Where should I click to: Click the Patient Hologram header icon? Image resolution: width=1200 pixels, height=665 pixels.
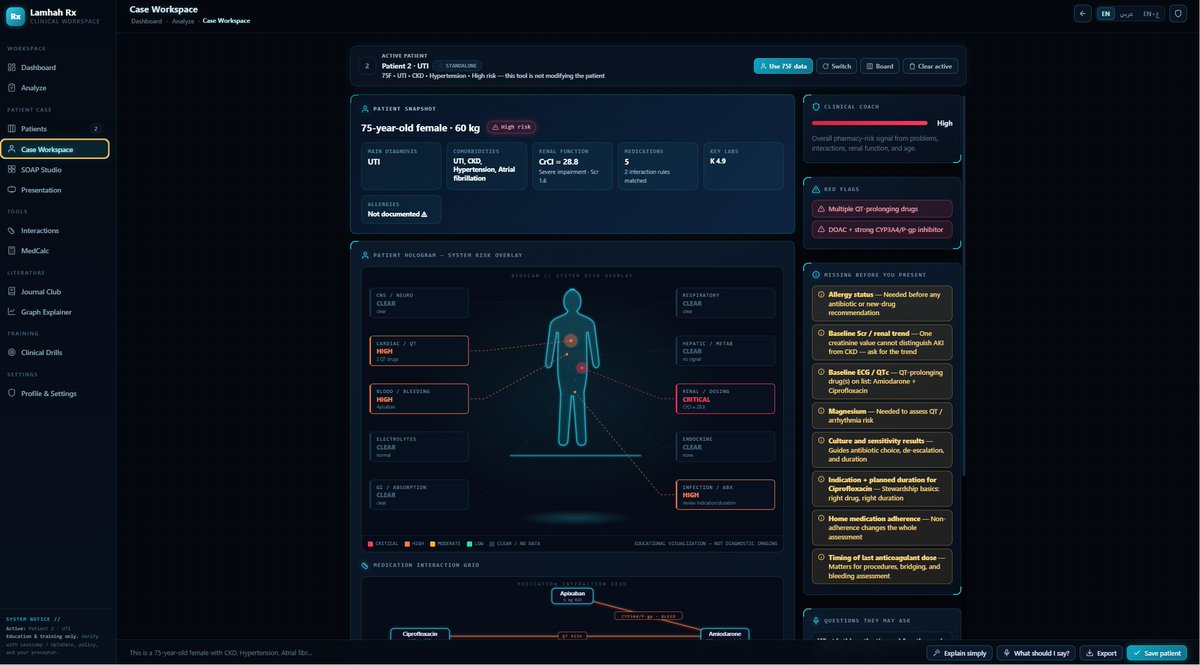365,255
